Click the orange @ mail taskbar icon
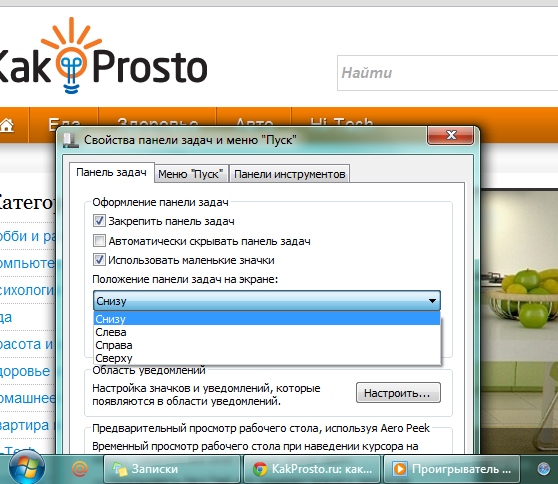558x484 pixels. [80, 469]
